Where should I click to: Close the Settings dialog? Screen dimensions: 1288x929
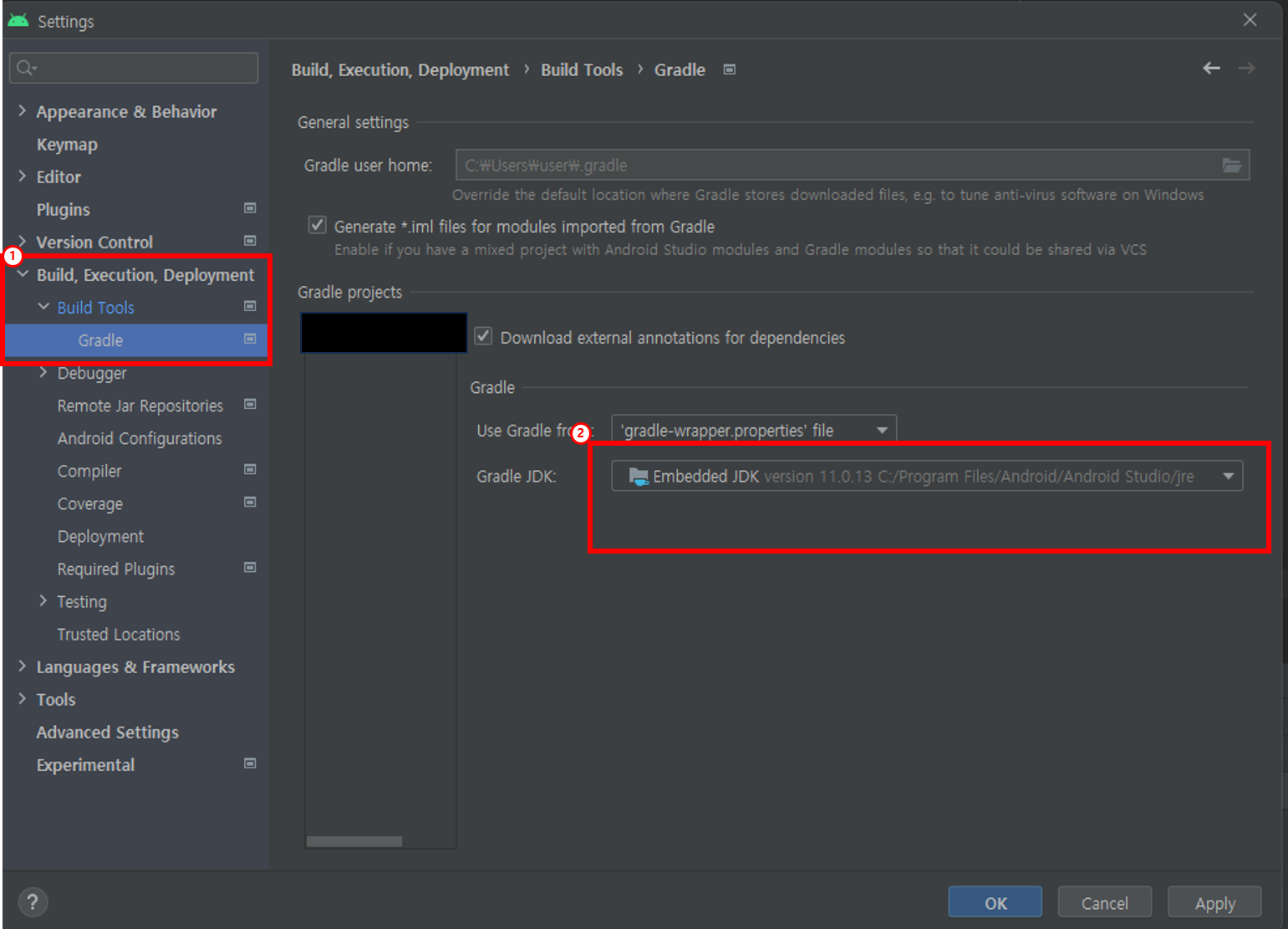(x=1250, y=19)
